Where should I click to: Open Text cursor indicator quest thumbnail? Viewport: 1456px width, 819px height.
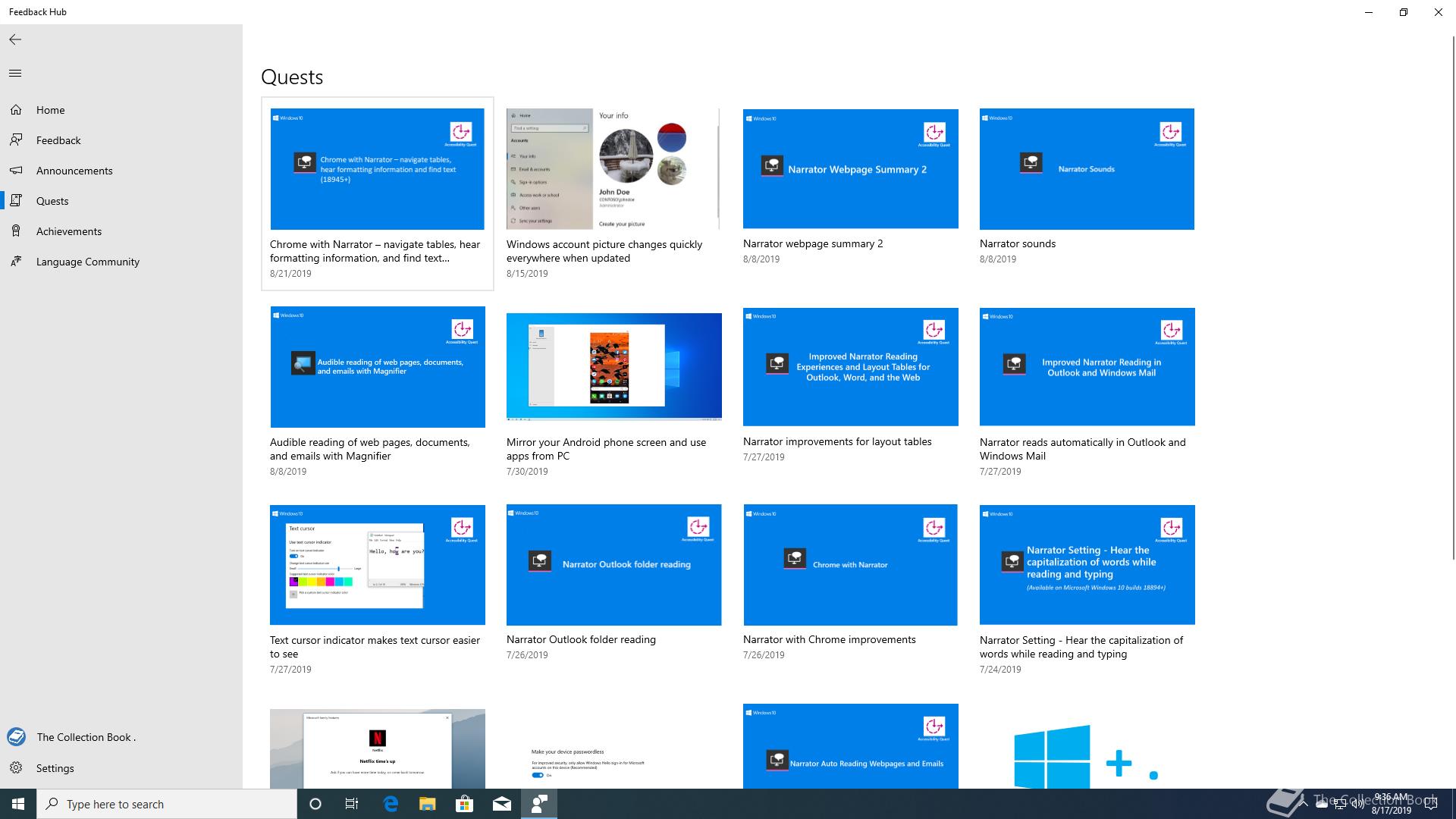click(x=378, y=565)
